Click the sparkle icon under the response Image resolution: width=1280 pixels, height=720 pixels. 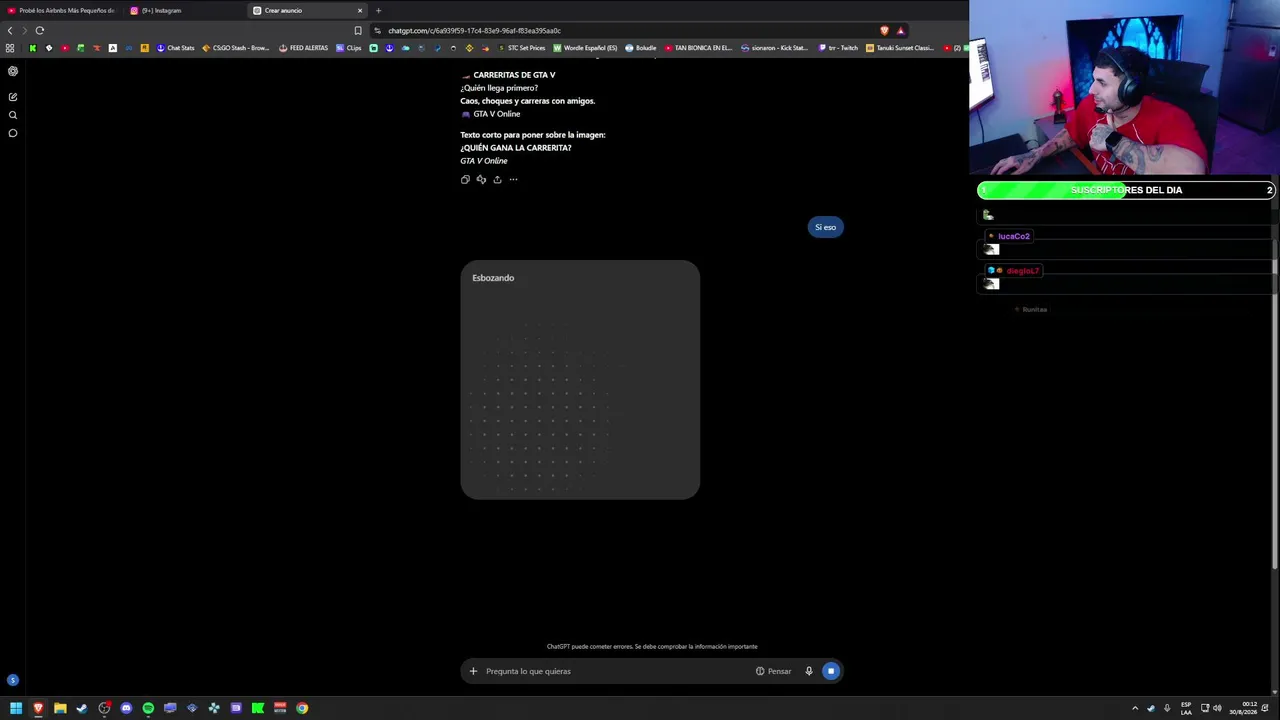click(481, 180)
